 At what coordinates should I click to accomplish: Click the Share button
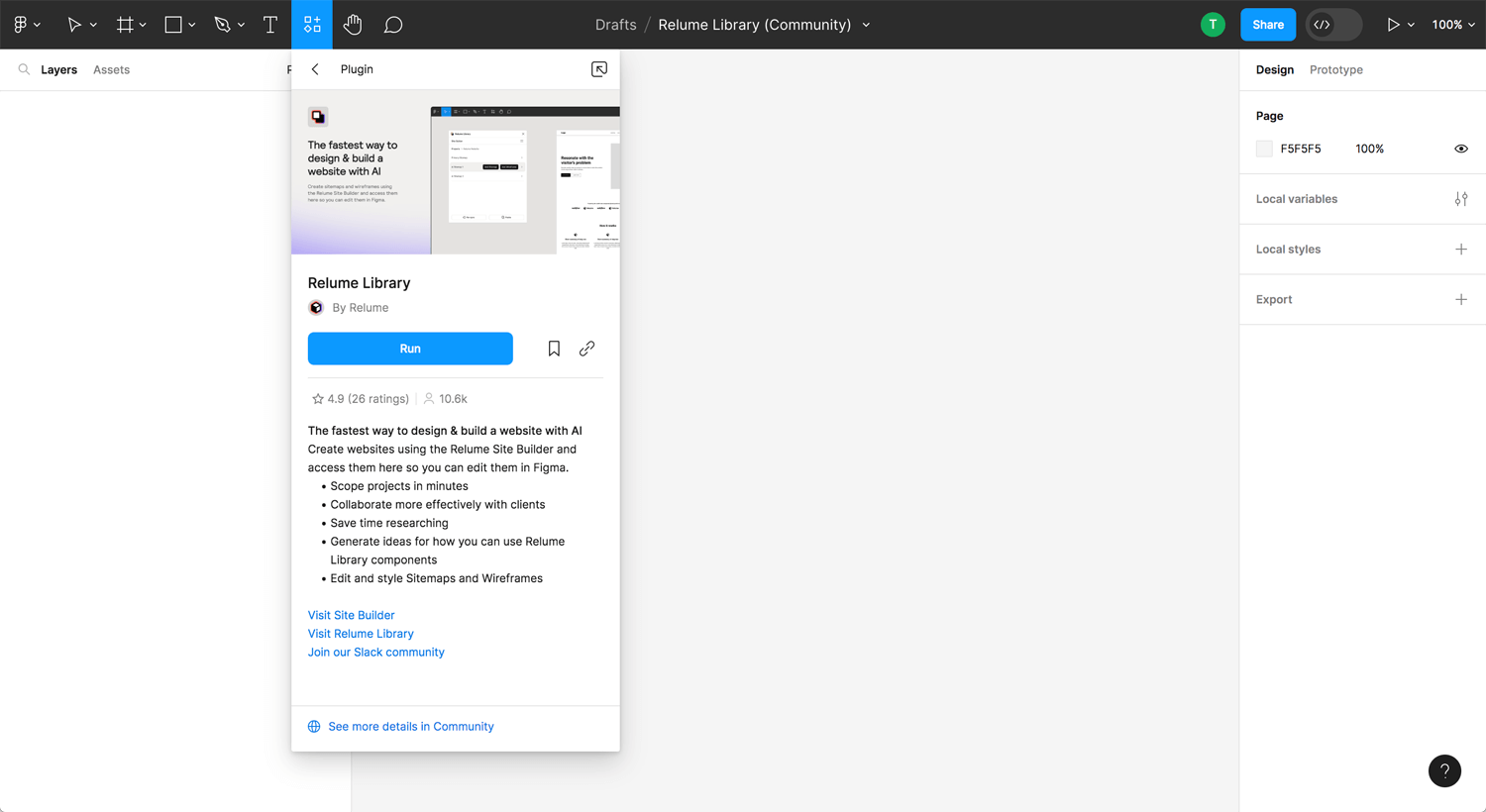[1268, 25]
